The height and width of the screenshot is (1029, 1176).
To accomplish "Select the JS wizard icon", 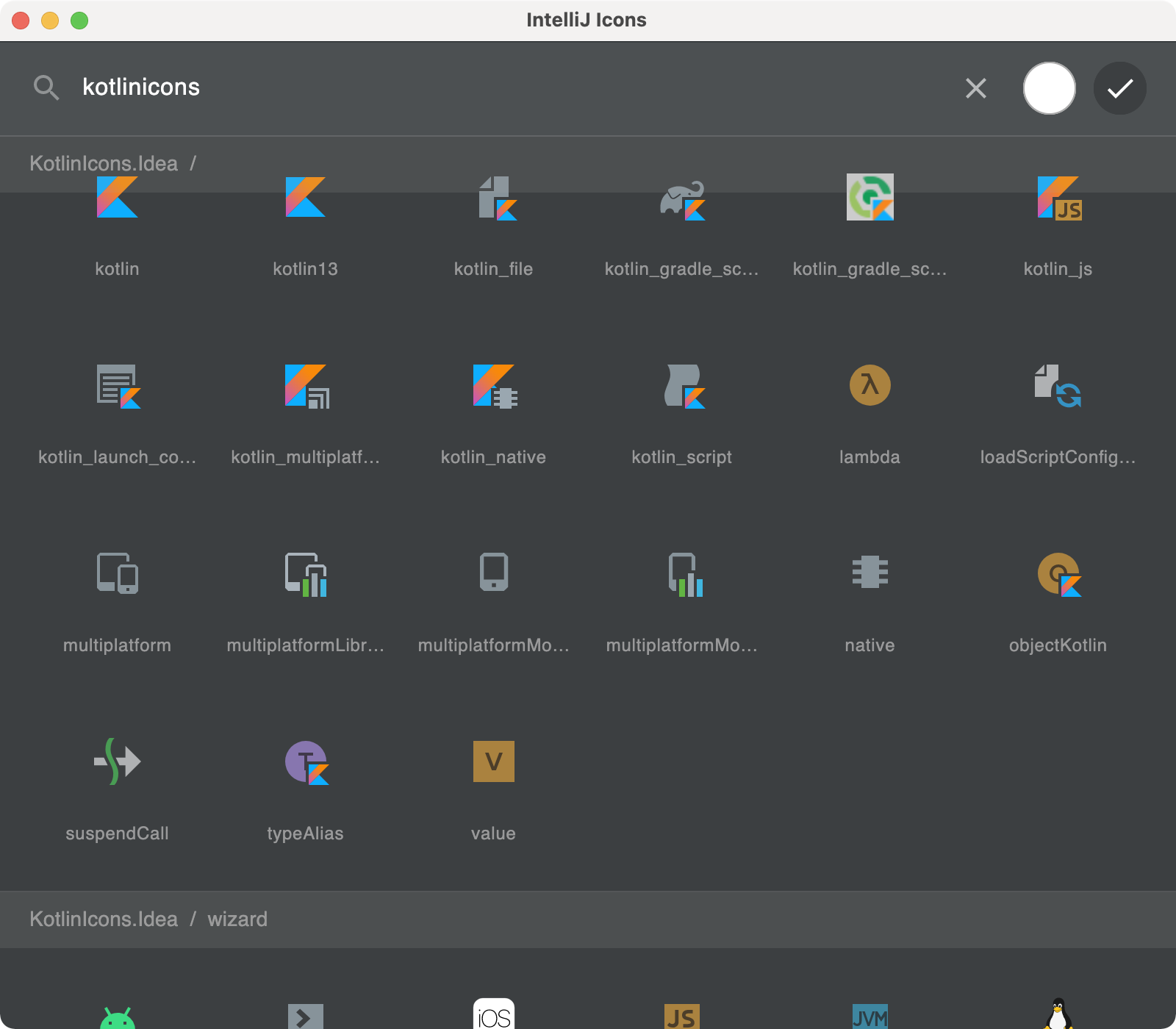I will pyautogui.click(x=682, y=1017).
